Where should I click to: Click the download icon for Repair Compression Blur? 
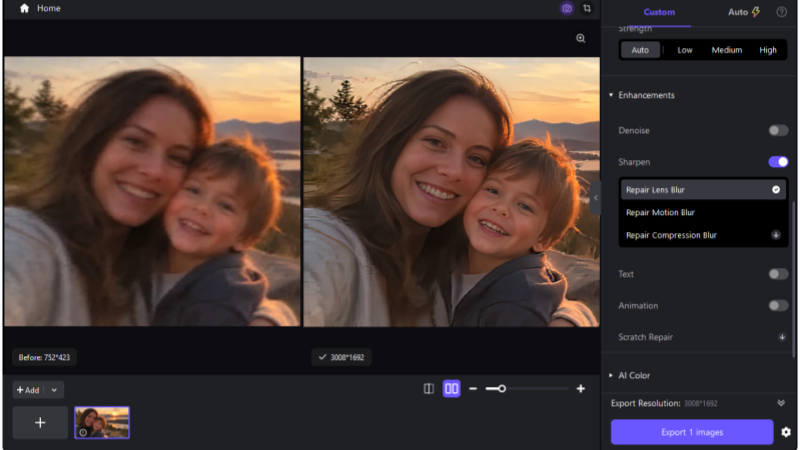776,235
